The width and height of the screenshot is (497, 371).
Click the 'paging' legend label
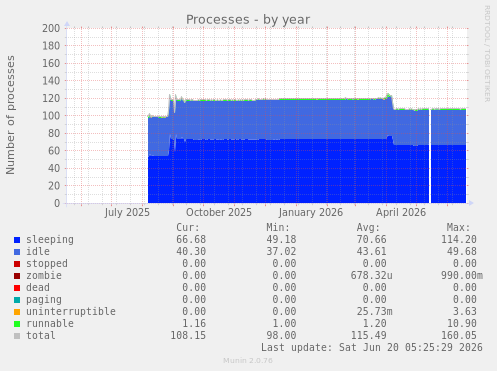(44, 300)
